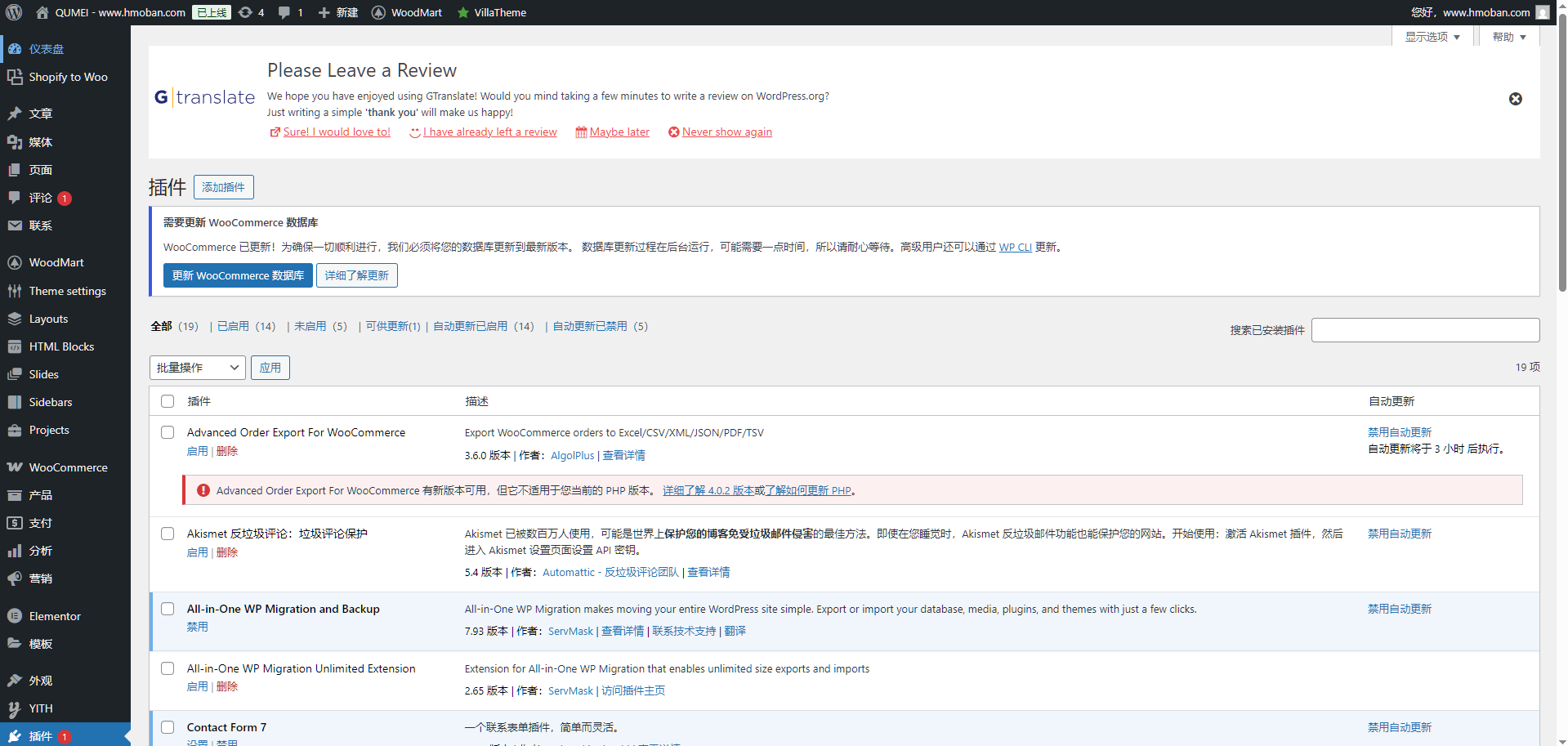Screen dimensions: 1568x746
Task: Open Elementor from the sidebar icon
Action: coord(15,616)
